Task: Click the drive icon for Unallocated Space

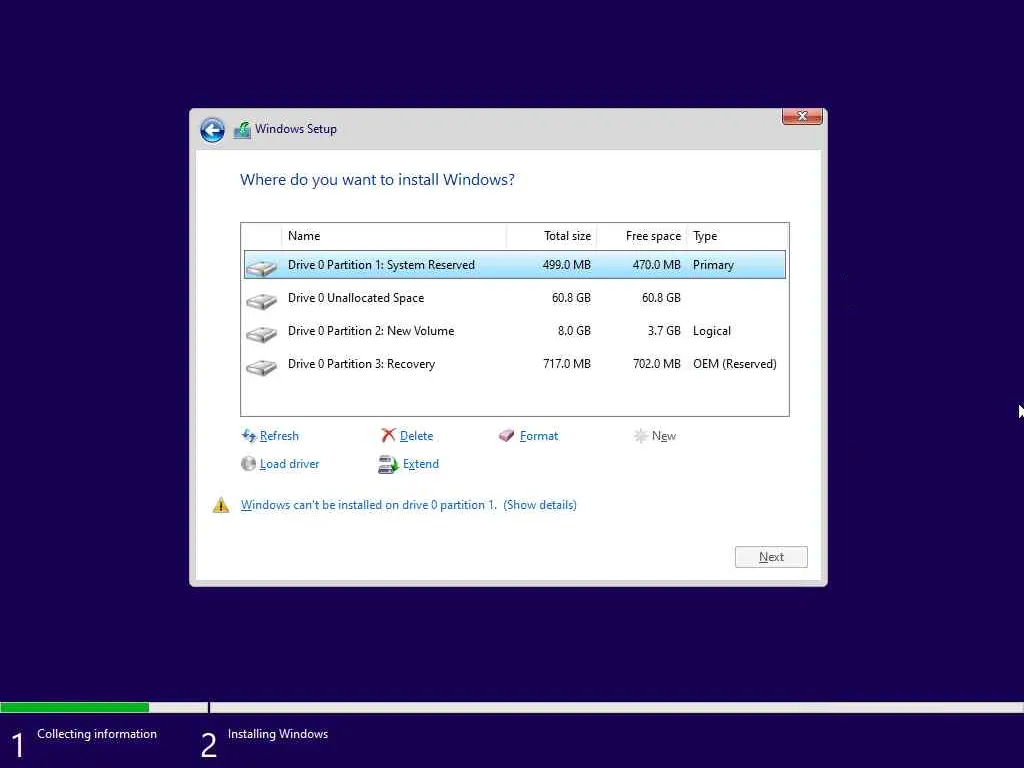Action: click(261, 300)
